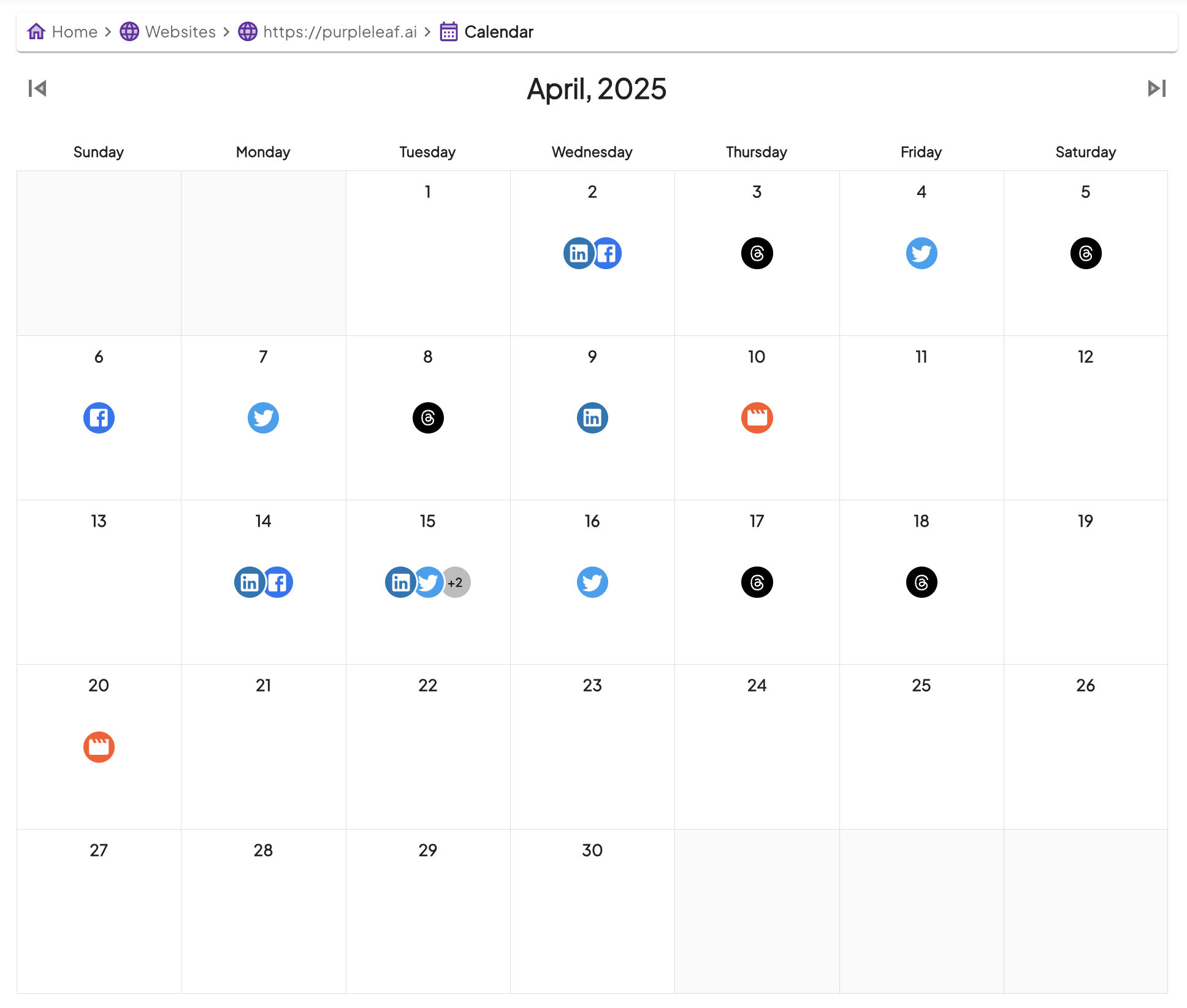1187x1008 pixels.
Task: Click the Facebook icon on April 6
Action: pyautogui.click(x=99, y=418)
